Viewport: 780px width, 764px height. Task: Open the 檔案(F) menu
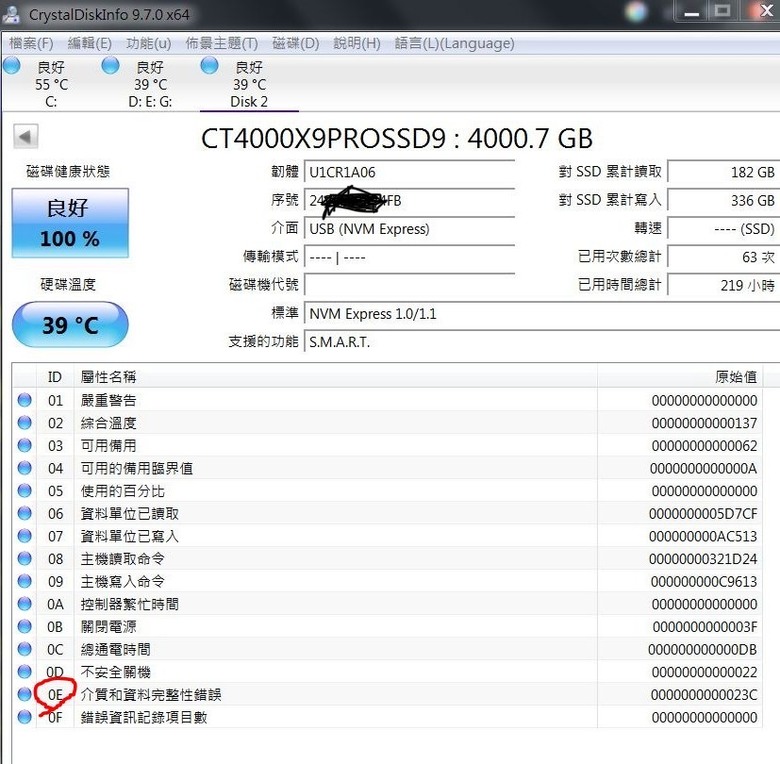[31, 44]
